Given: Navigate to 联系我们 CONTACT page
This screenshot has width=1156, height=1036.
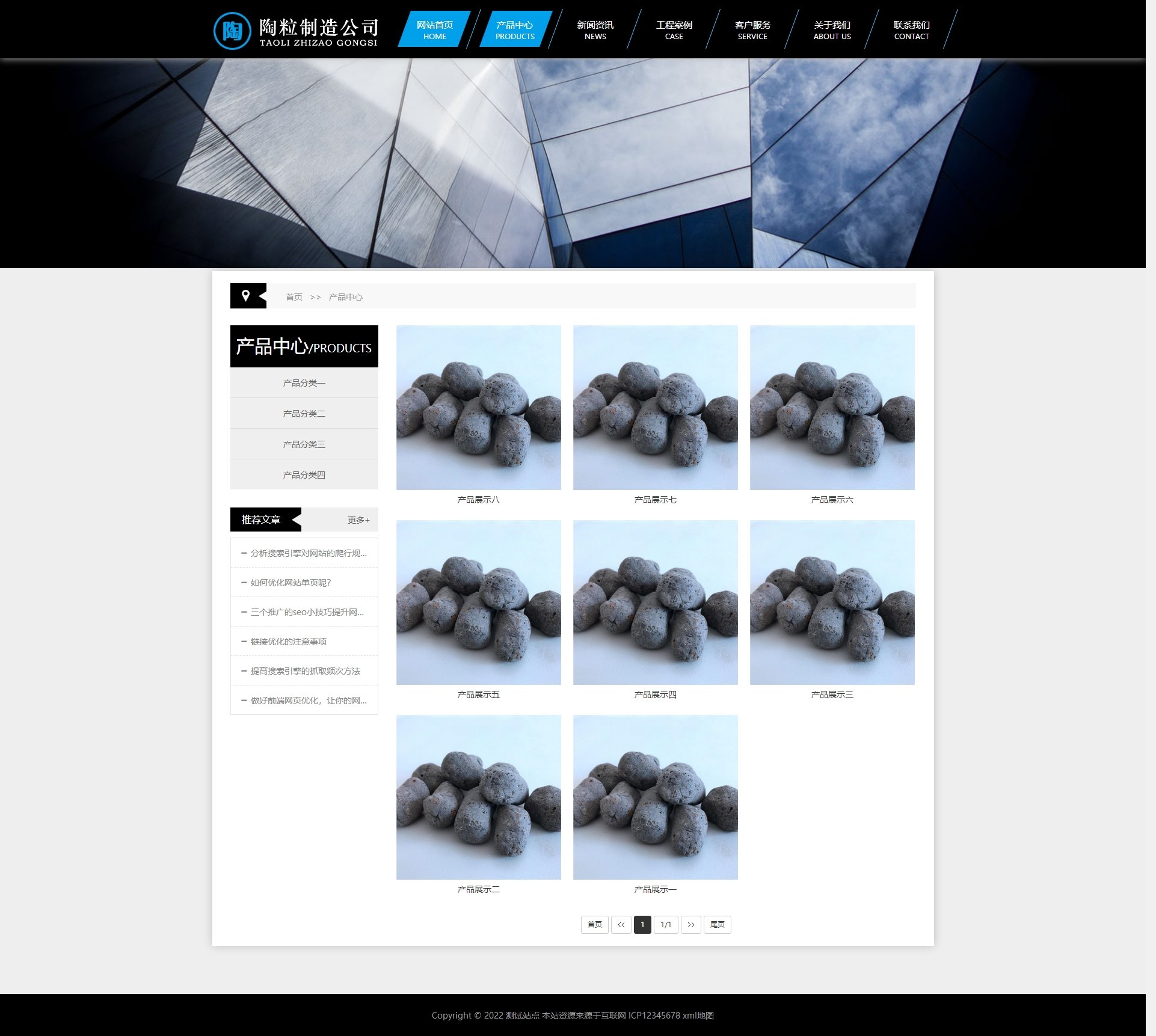Looking at the screenshot, I should (911, 30).
